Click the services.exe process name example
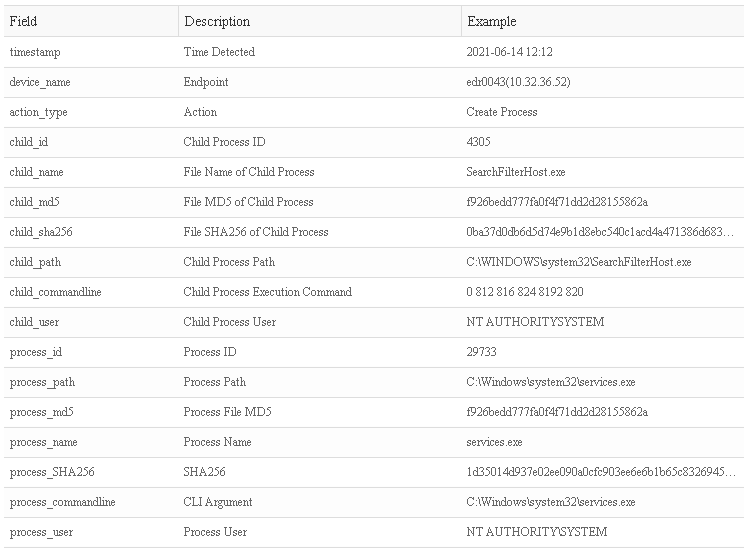Image resolution: width=747 pixels, height=555 pixels. [x=494, y=442]
